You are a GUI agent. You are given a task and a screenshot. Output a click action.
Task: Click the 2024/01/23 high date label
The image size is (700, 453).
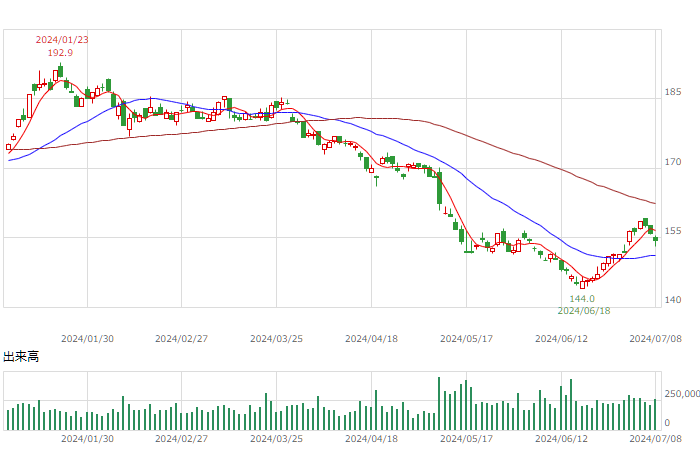[x=62, y=40]
